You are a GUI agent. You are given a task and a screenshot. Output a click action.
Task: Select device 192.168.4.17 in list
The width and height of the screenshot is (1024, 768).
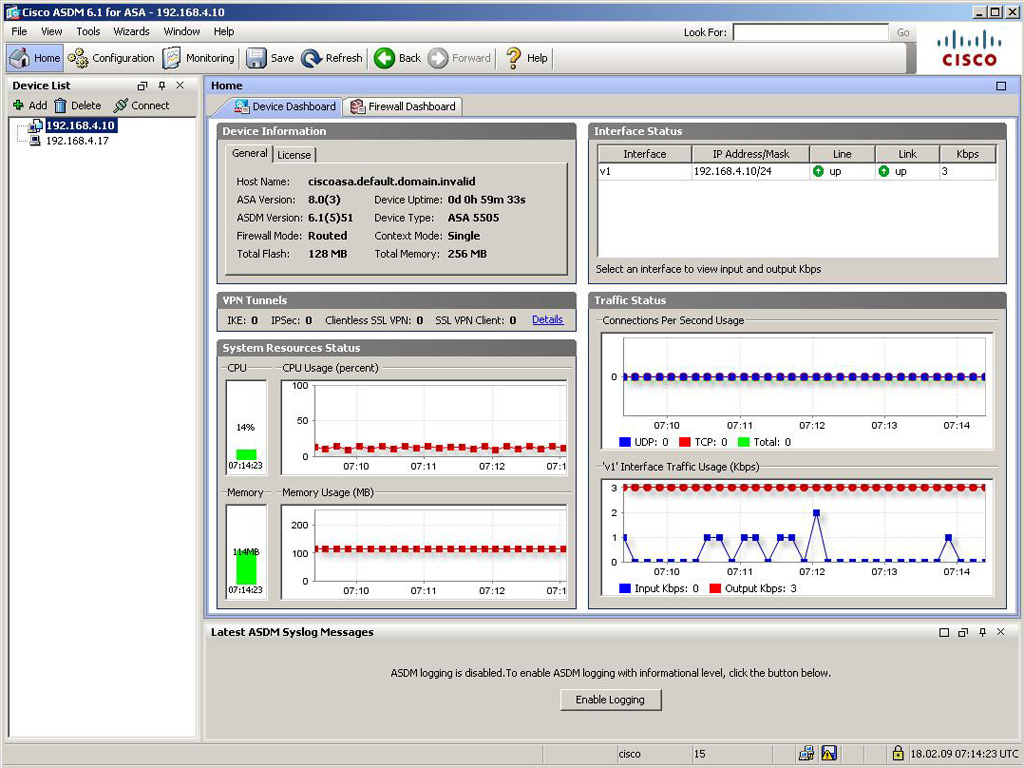77,140
